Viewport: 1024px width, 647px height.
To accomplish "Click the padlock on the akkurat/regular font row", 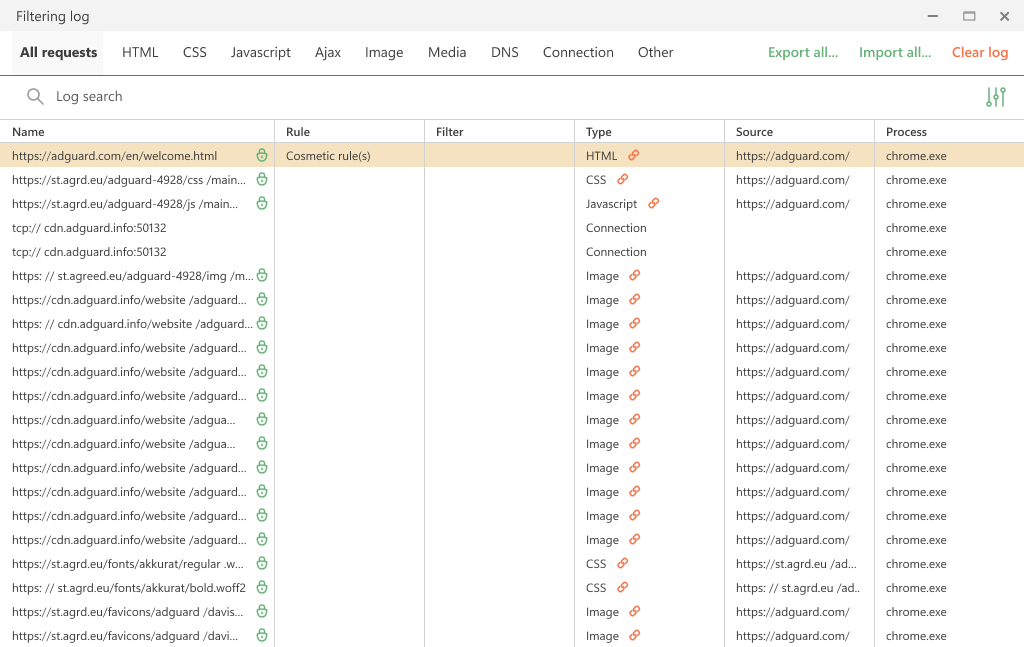I will pos(261,563).
